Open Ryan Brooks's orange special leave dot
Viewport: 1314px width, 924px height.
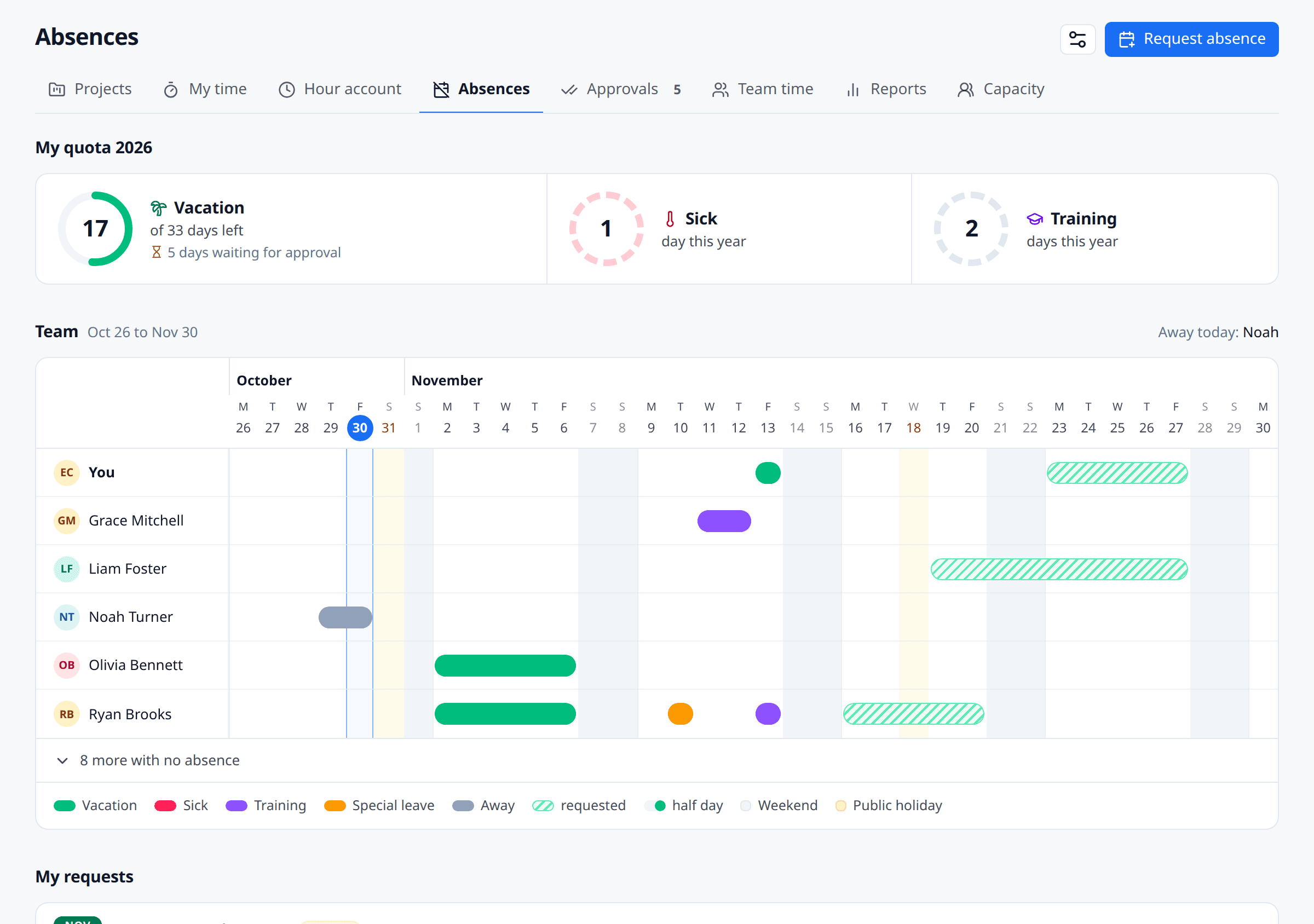(x=680, y=714)
